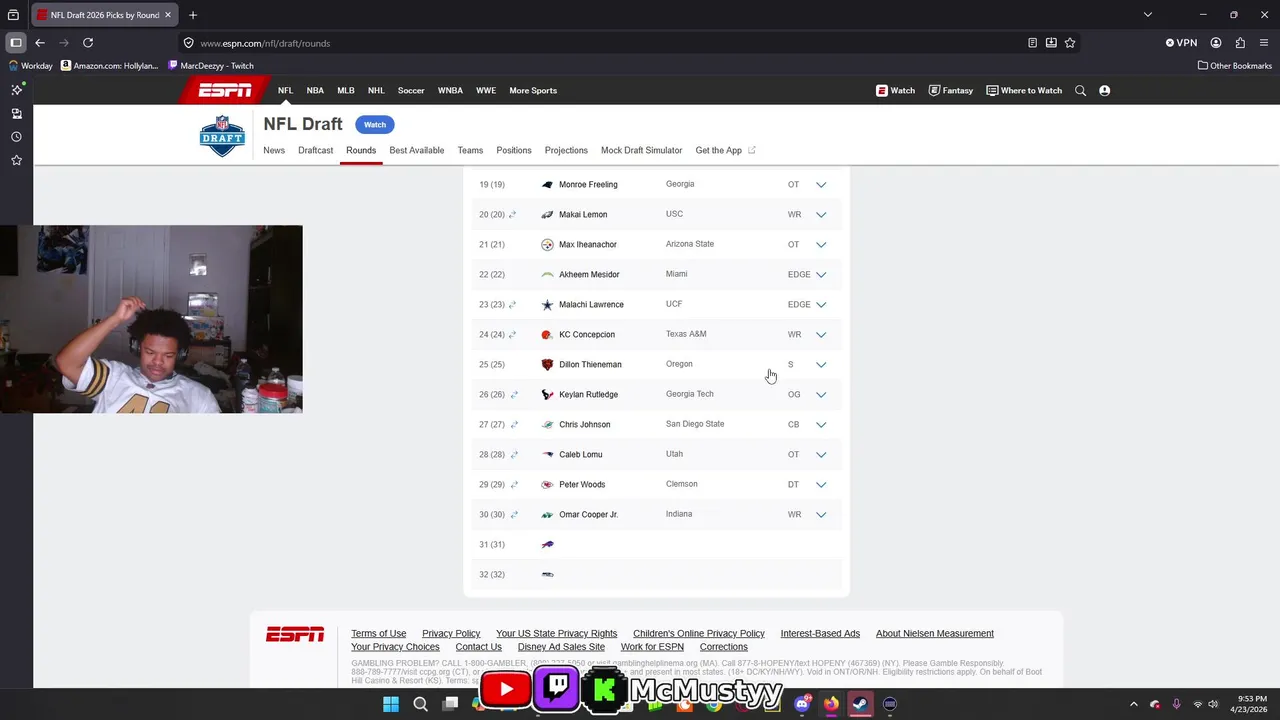Open the ESPN search magnifier
The width and height of the screenshot is (1280, 720).
1080,90
